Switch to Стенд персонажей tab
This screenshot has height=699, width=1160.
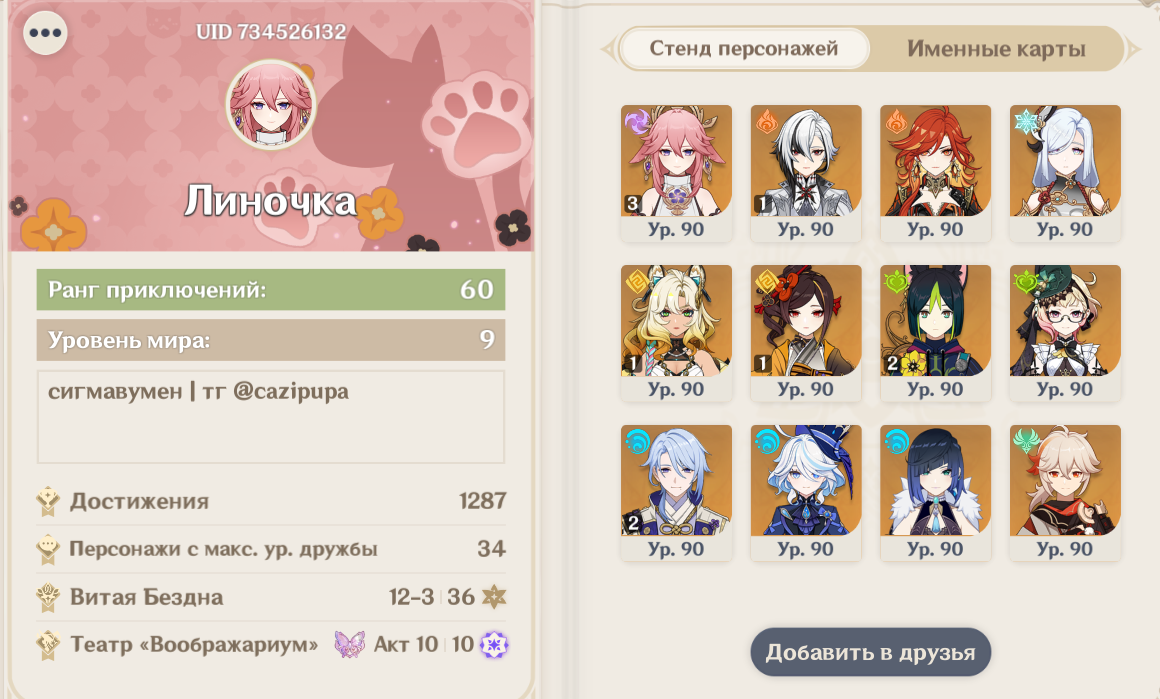pos(743,49)
